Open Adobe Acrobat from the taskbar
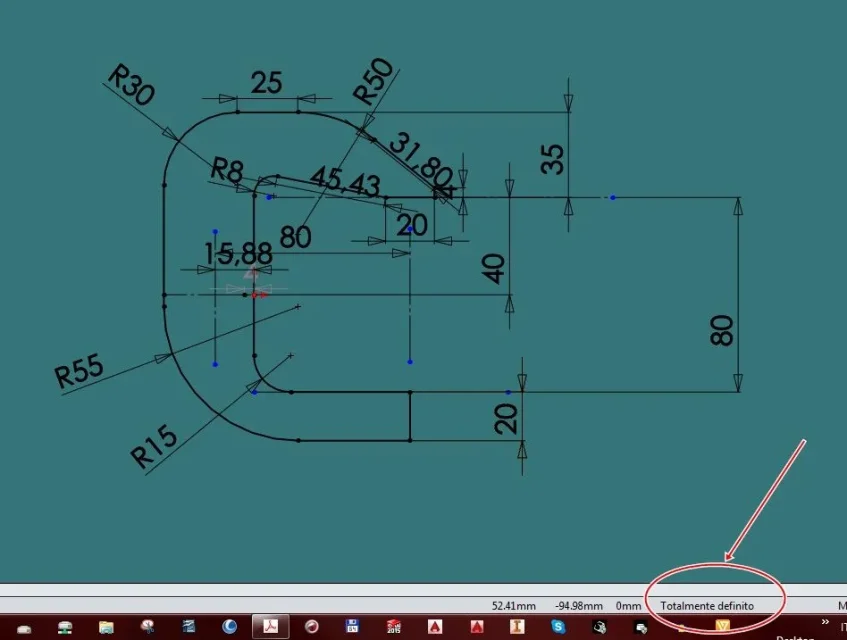The image size is (847, 640). [x=271, y=626]
